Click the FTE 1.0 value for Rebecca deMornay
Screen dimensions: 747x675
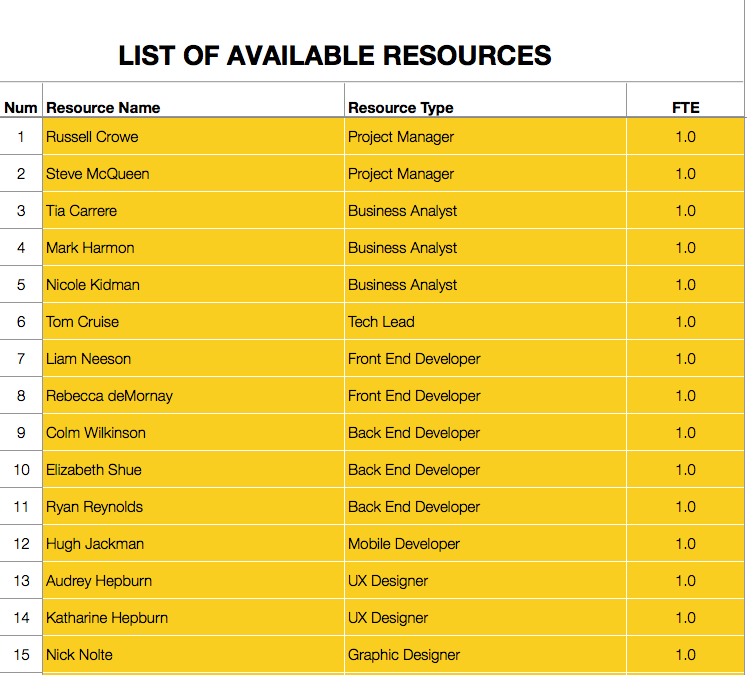pos(686,396)
